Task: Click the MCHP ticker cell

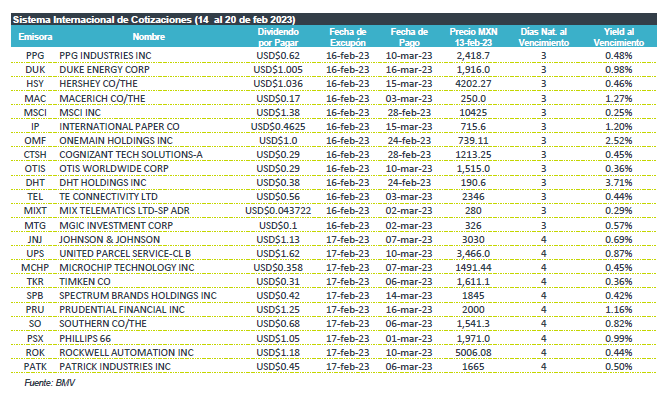Action: pos(35,268)
